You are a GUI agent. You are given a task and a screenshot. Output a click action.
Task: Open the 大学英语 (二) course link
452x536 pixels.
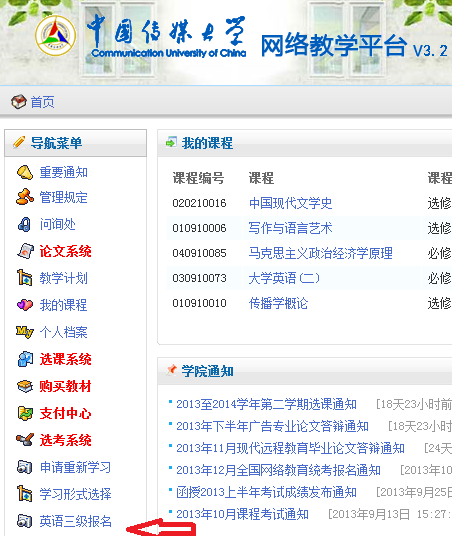pos(284,278)
